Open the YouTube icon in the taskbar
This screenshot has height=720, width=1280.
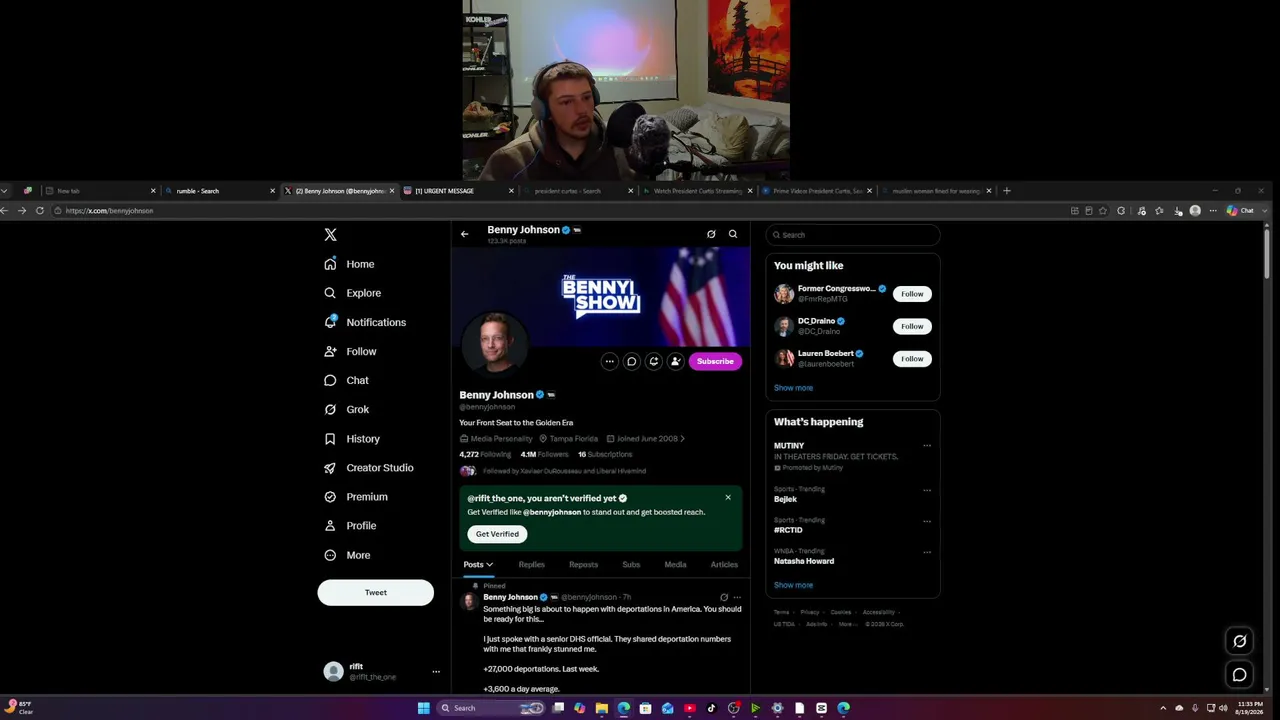[x=689, y=708]
